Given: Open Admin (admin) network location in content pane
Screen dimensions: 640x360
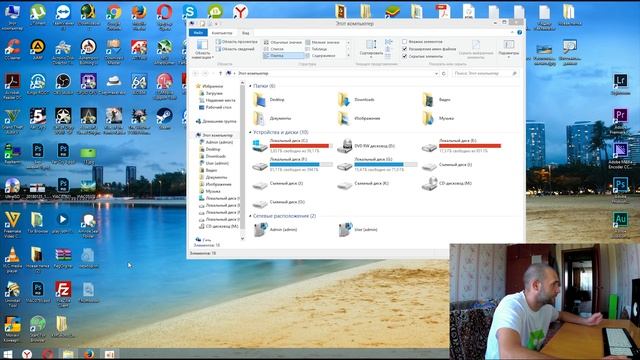Looking at the screenshot, I should click(275, 230).
